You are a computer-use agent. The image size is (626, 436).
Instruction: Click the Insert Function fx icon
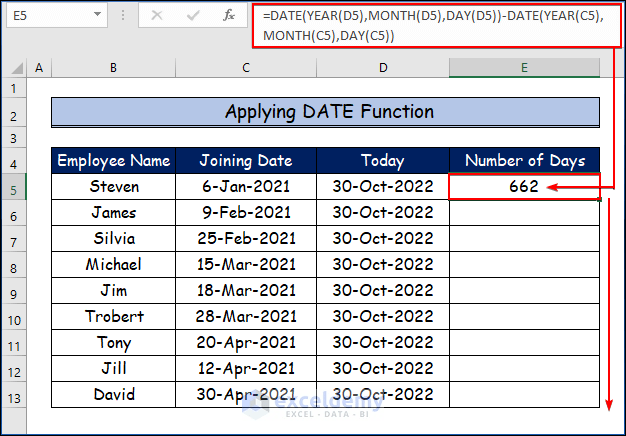(x=228, y=16)
